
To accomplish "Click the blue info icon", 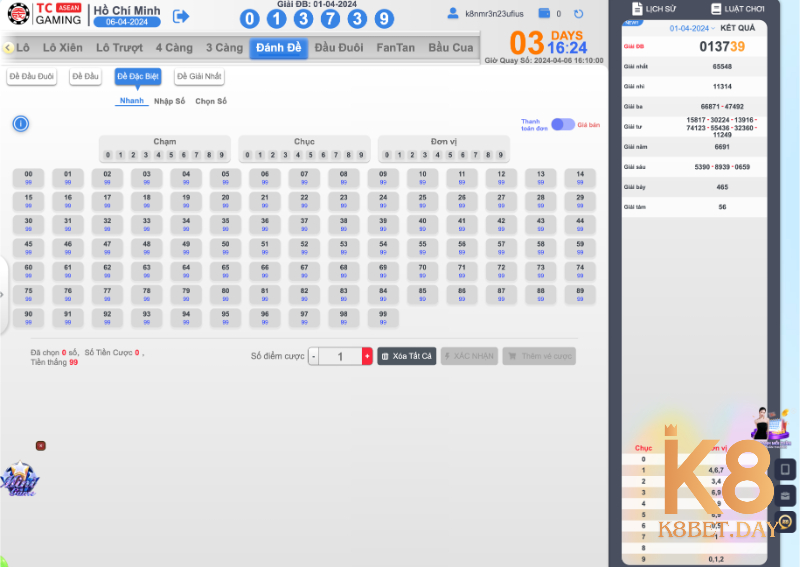I will coord(20,124).
